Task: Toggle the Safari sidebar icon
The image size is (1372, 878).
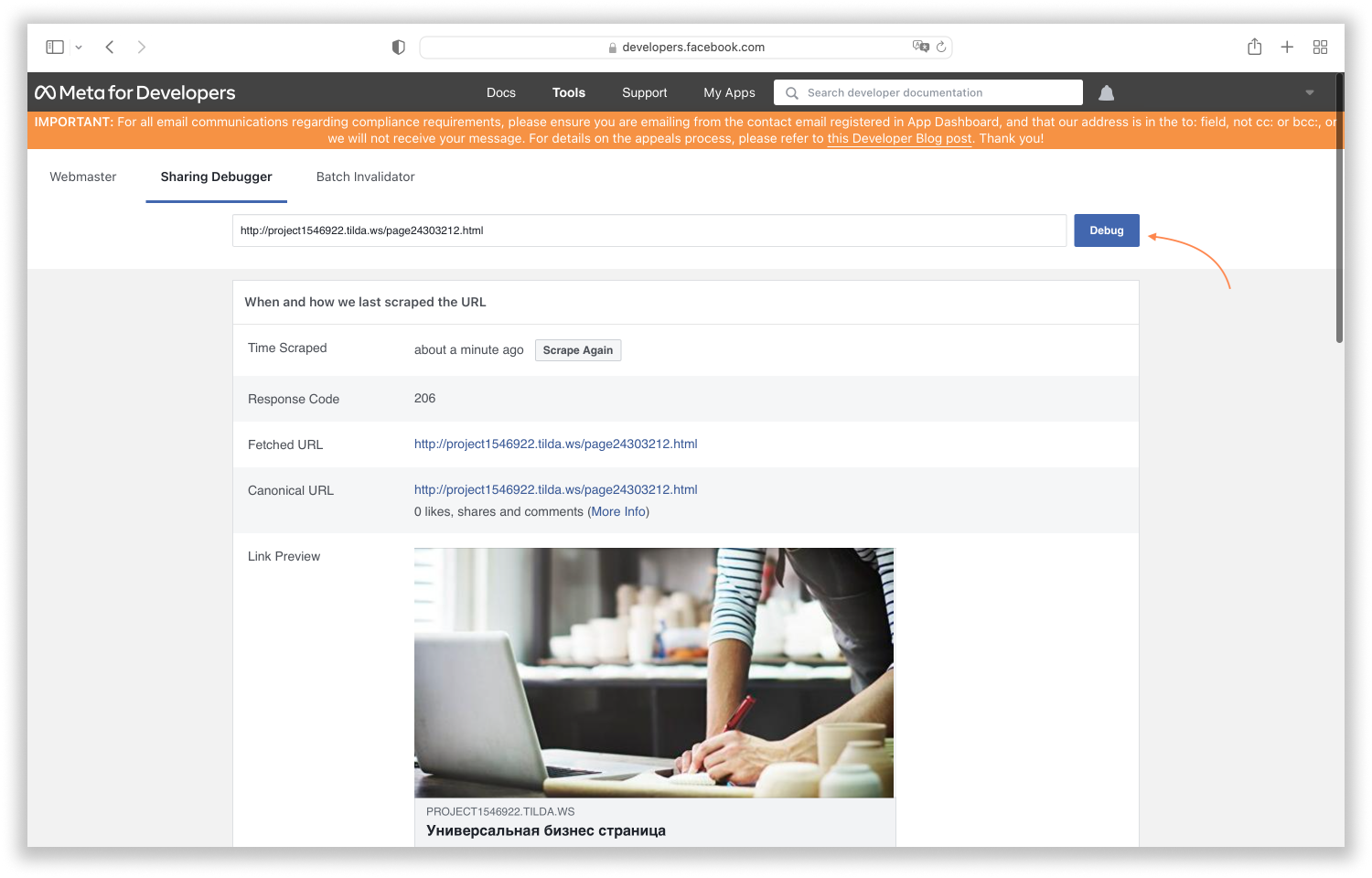Action: (55, 47)
